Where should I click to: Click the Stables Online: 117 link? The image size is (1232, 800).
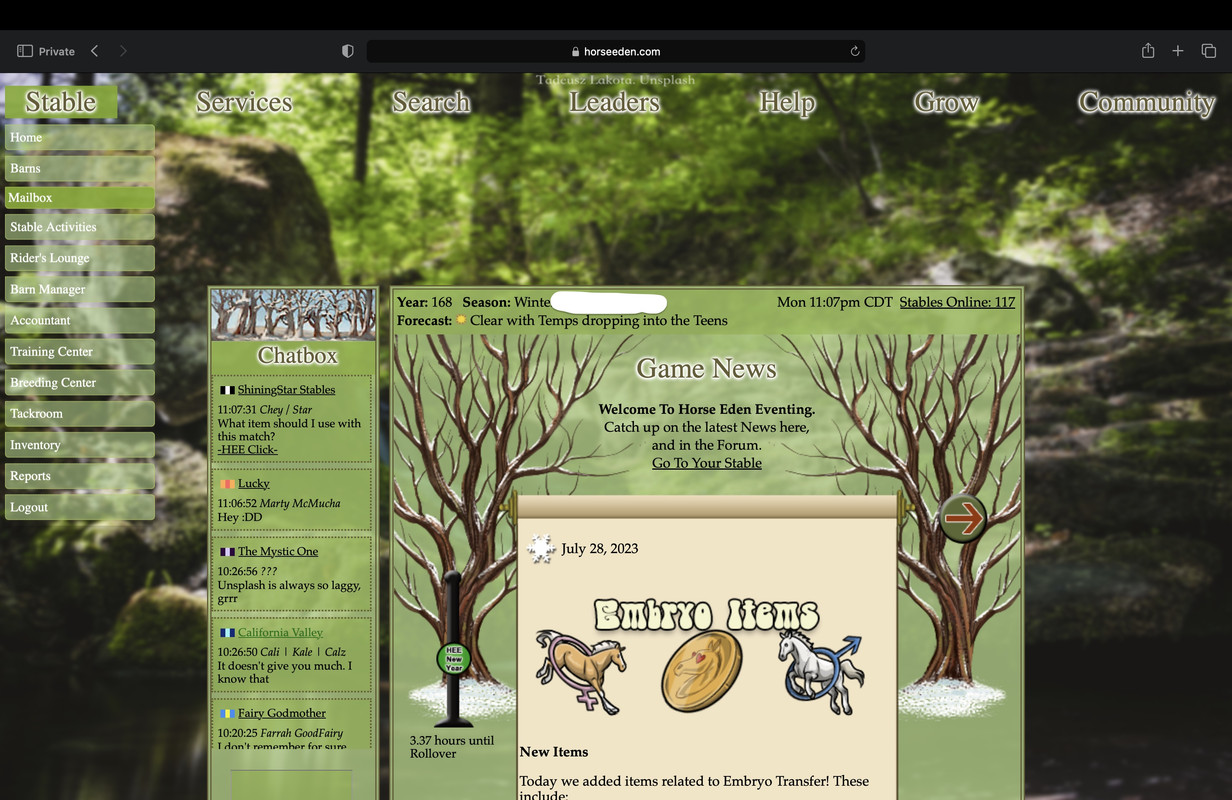(957, 302)
